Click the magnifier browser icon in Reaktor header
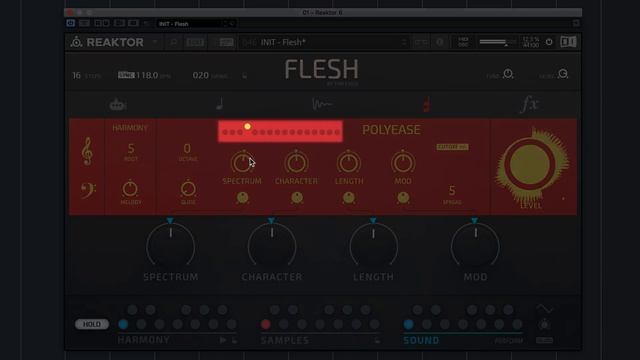The image size is (640, 360). click(173, 42)
